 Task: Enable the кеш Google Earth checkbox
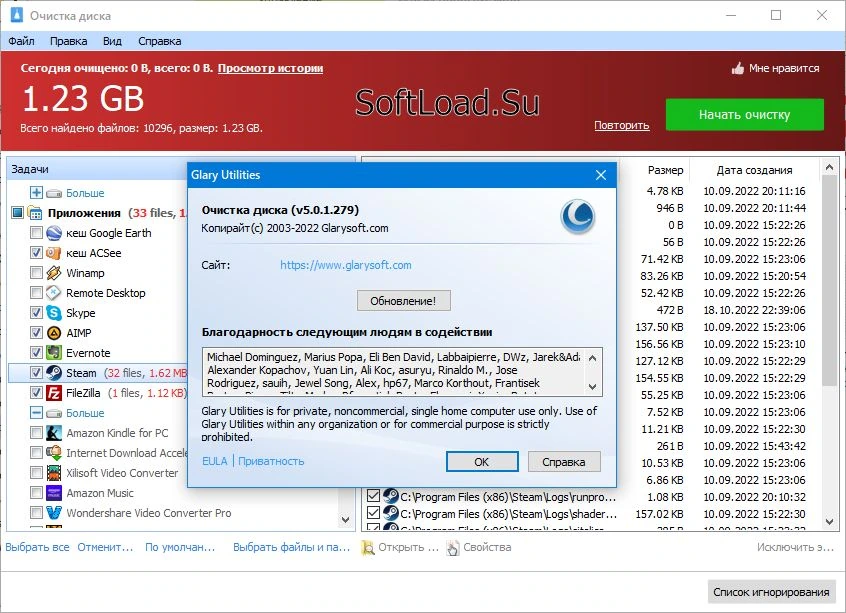(x=36, y=233)
